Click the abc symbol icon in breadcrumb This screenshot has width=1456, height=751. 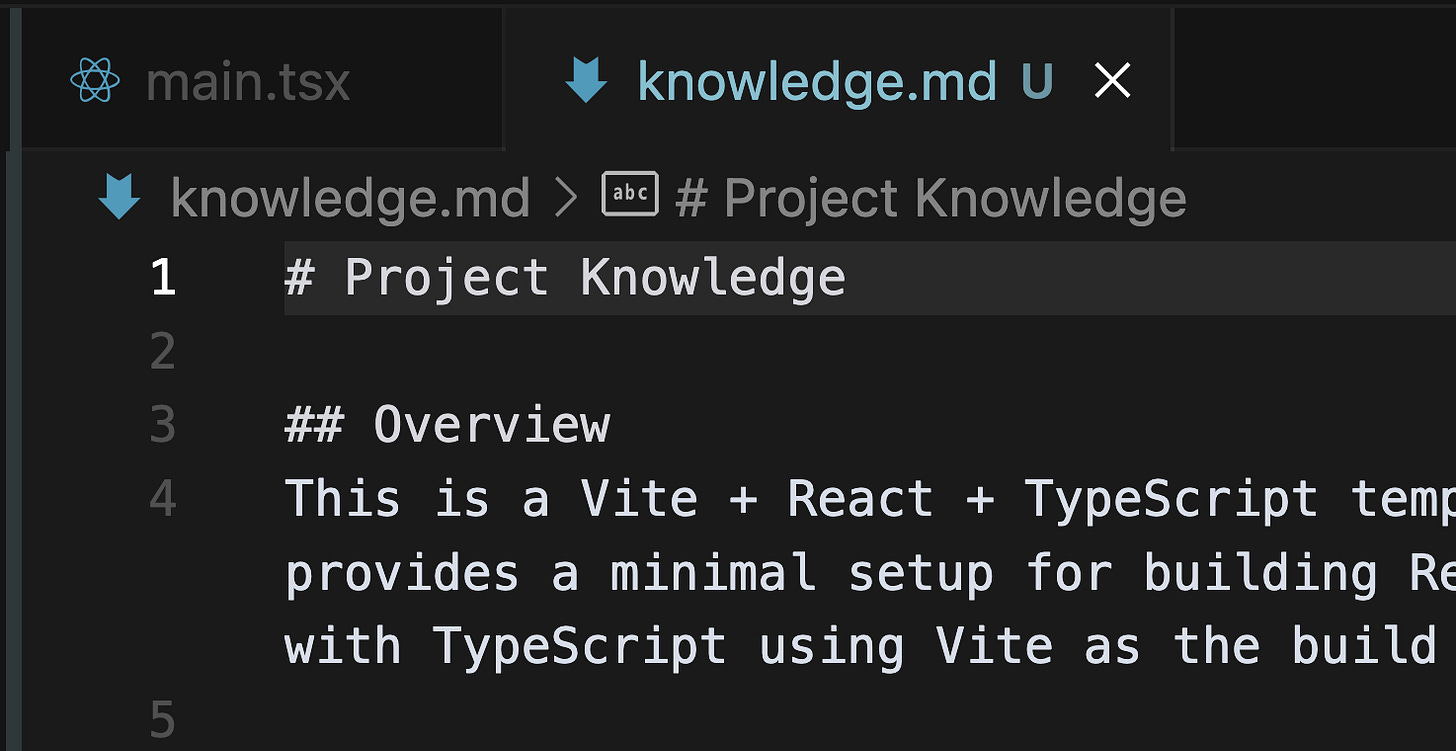click(x=630, y=194)
